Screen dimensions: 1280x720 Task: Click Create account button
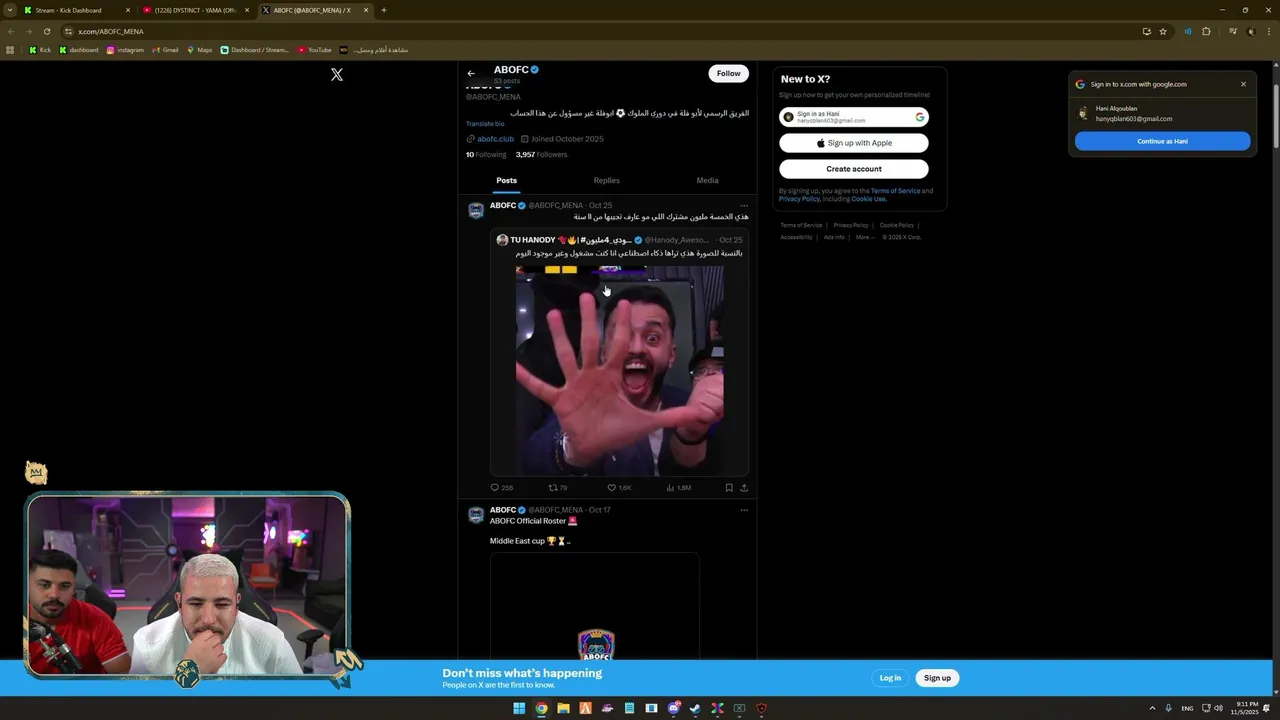coord(854,169)
